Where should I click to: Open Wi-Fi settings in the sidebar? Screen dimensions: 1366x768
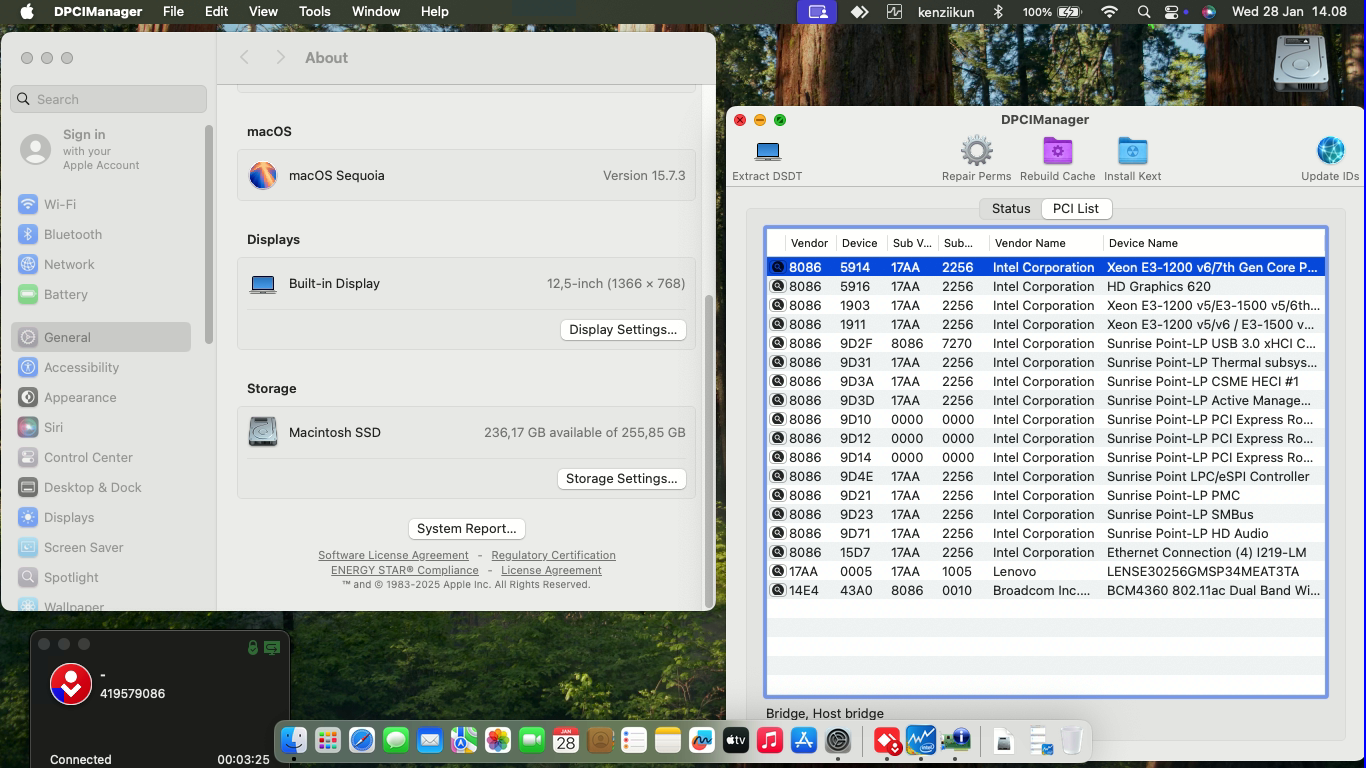(101, 204)
